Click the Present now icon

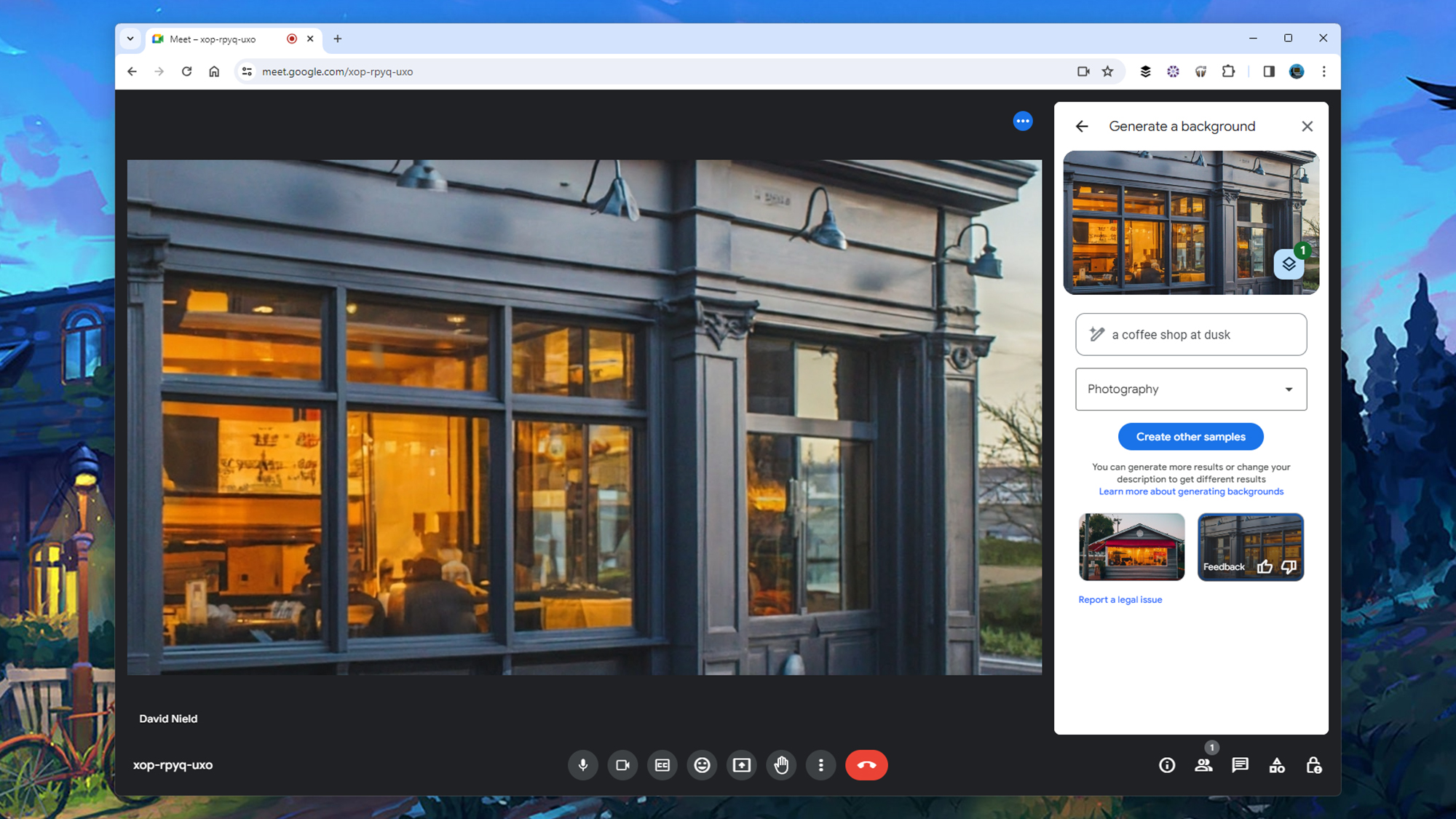pos(741,765)
